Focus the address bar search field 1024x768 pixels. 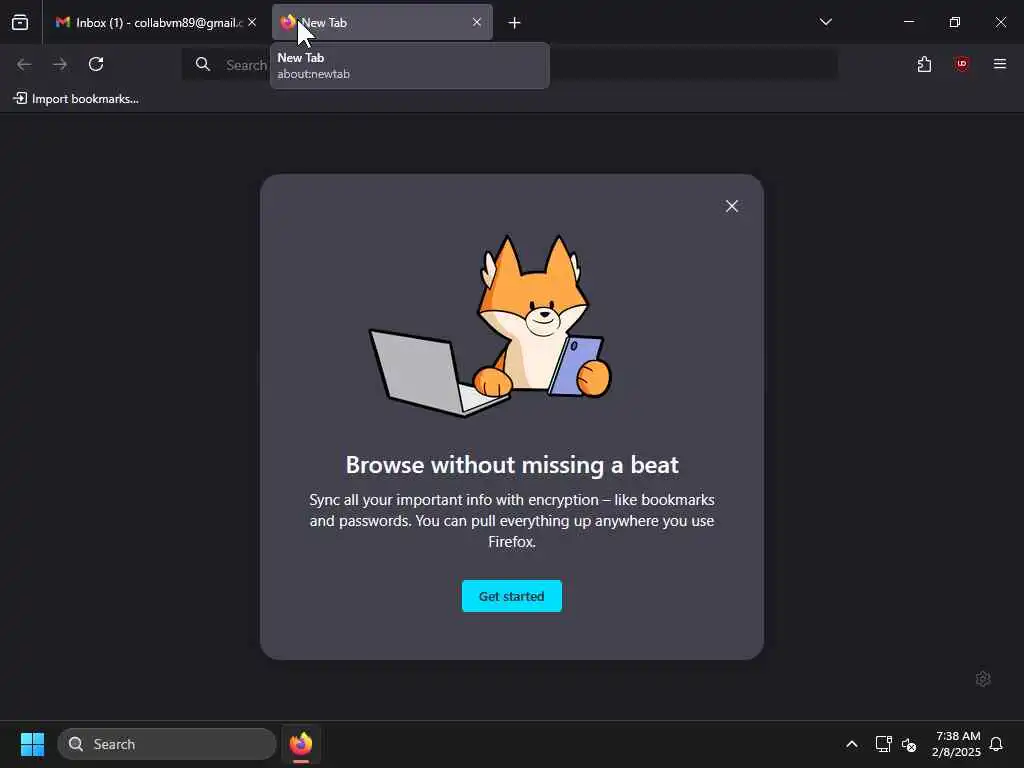click(509, 64)
